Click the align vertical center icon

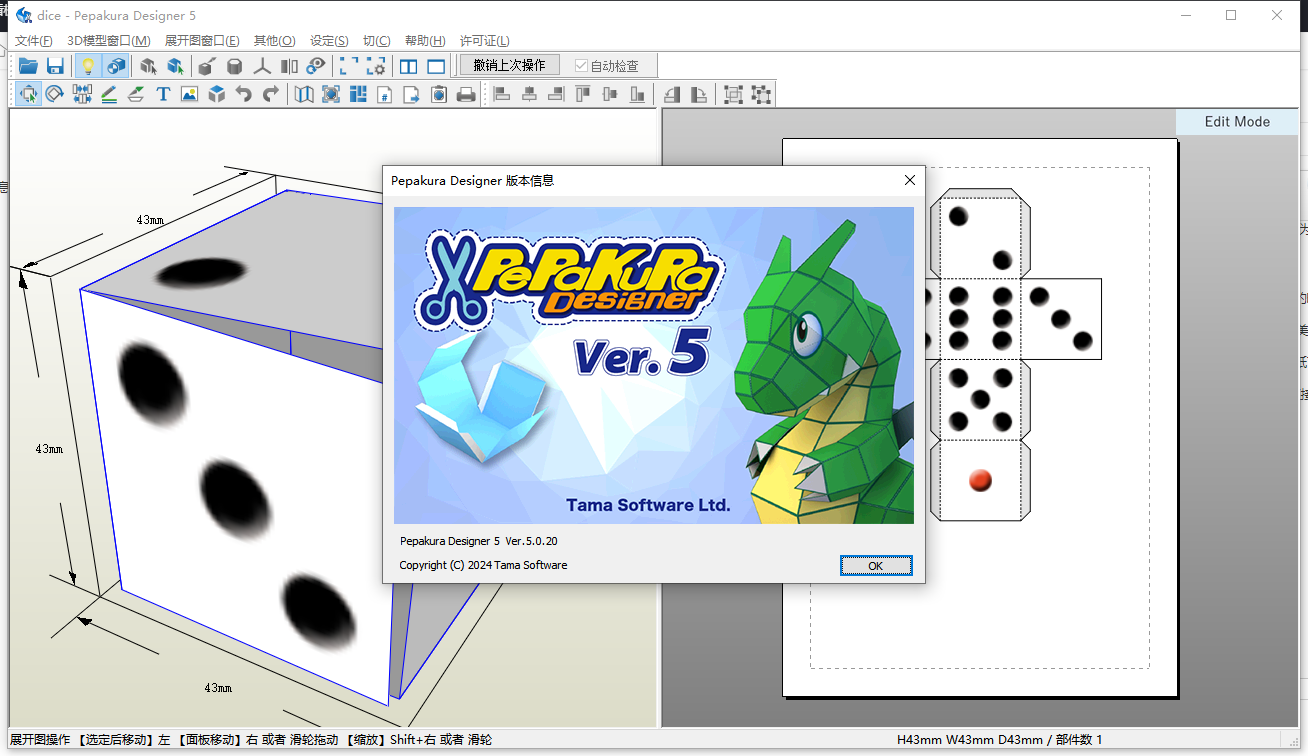point(611,94)
